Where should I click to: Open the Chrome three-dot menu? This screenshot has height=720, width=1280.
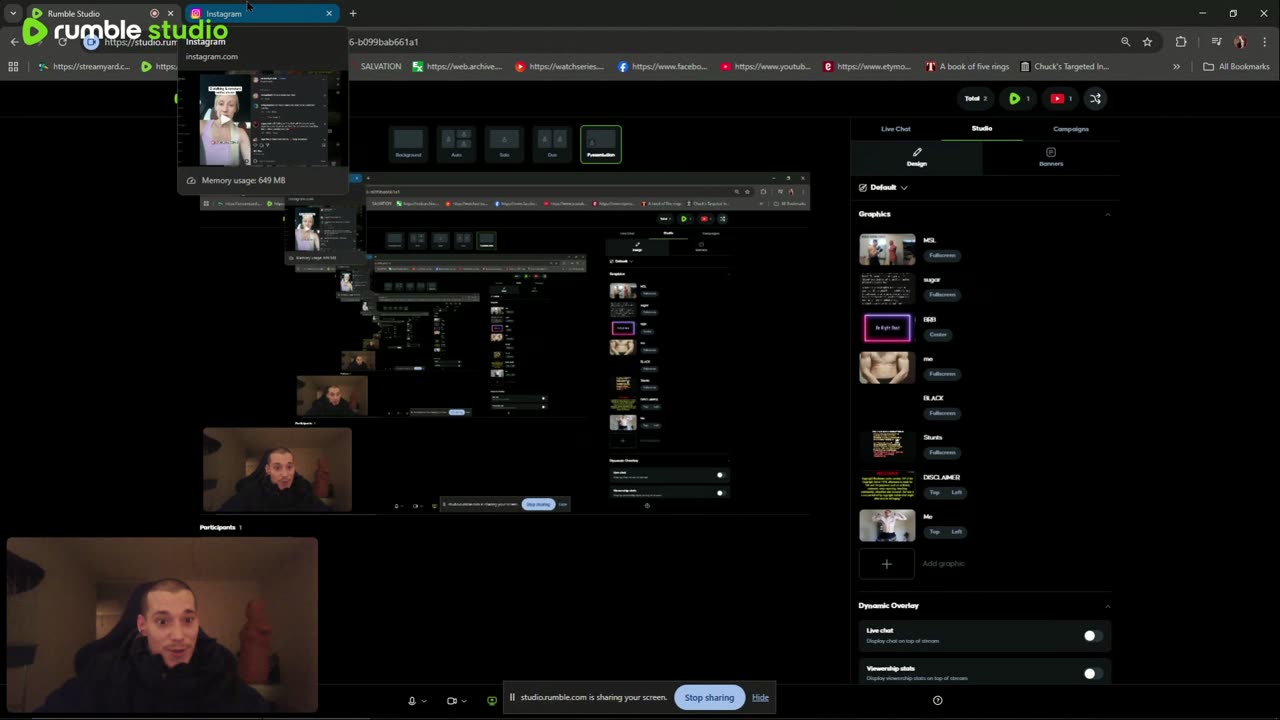(x=1264, y=42)
